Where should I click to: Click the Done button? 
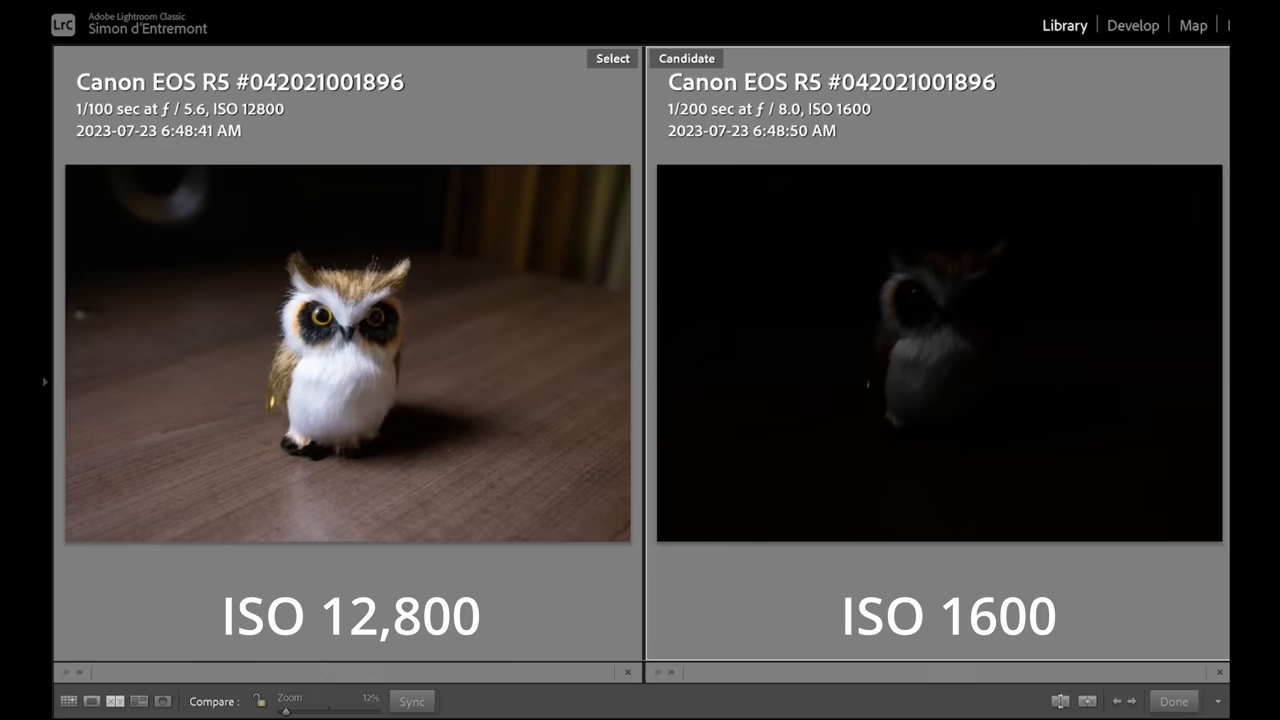(1173, 701)
